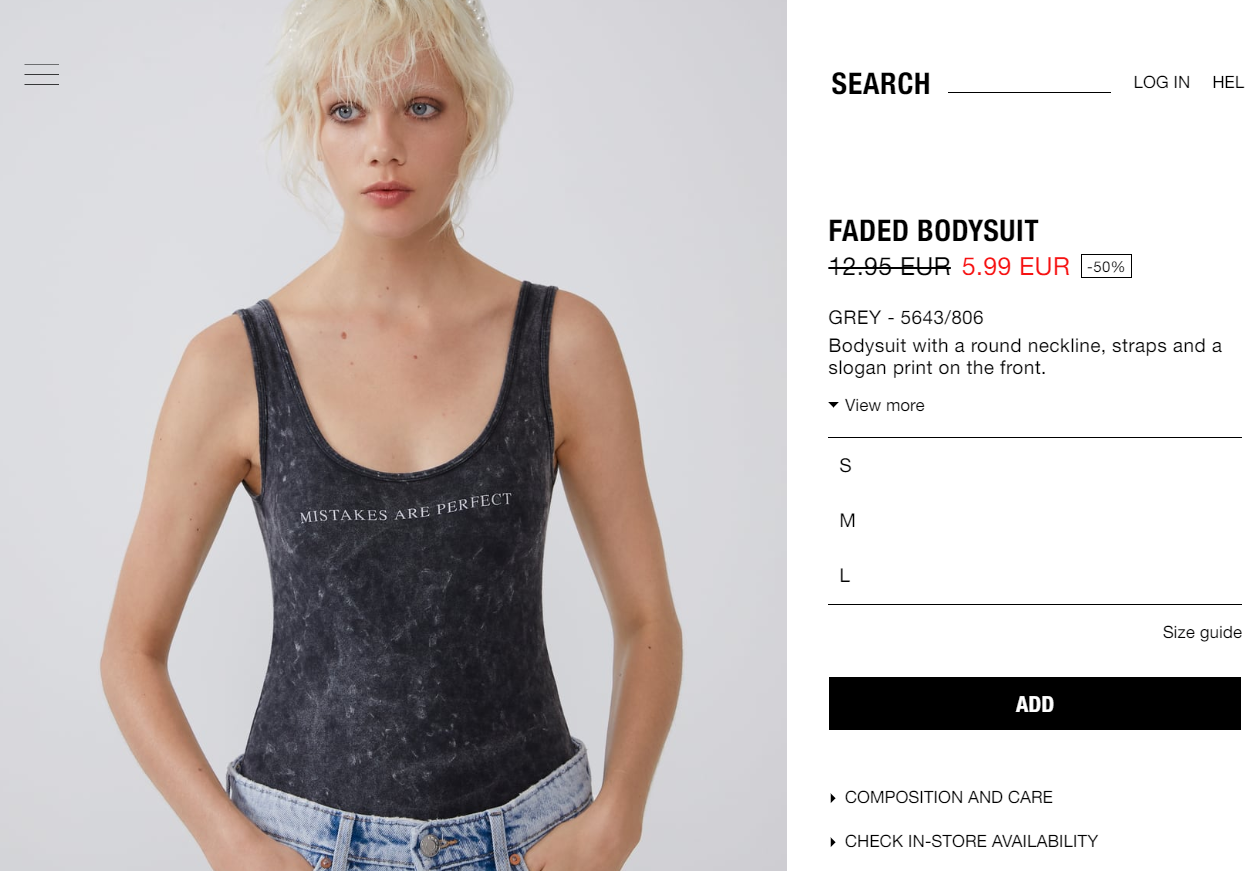Click the sale price 5.99 EUR
The image size is (1245, 871).
point(1015,267)
